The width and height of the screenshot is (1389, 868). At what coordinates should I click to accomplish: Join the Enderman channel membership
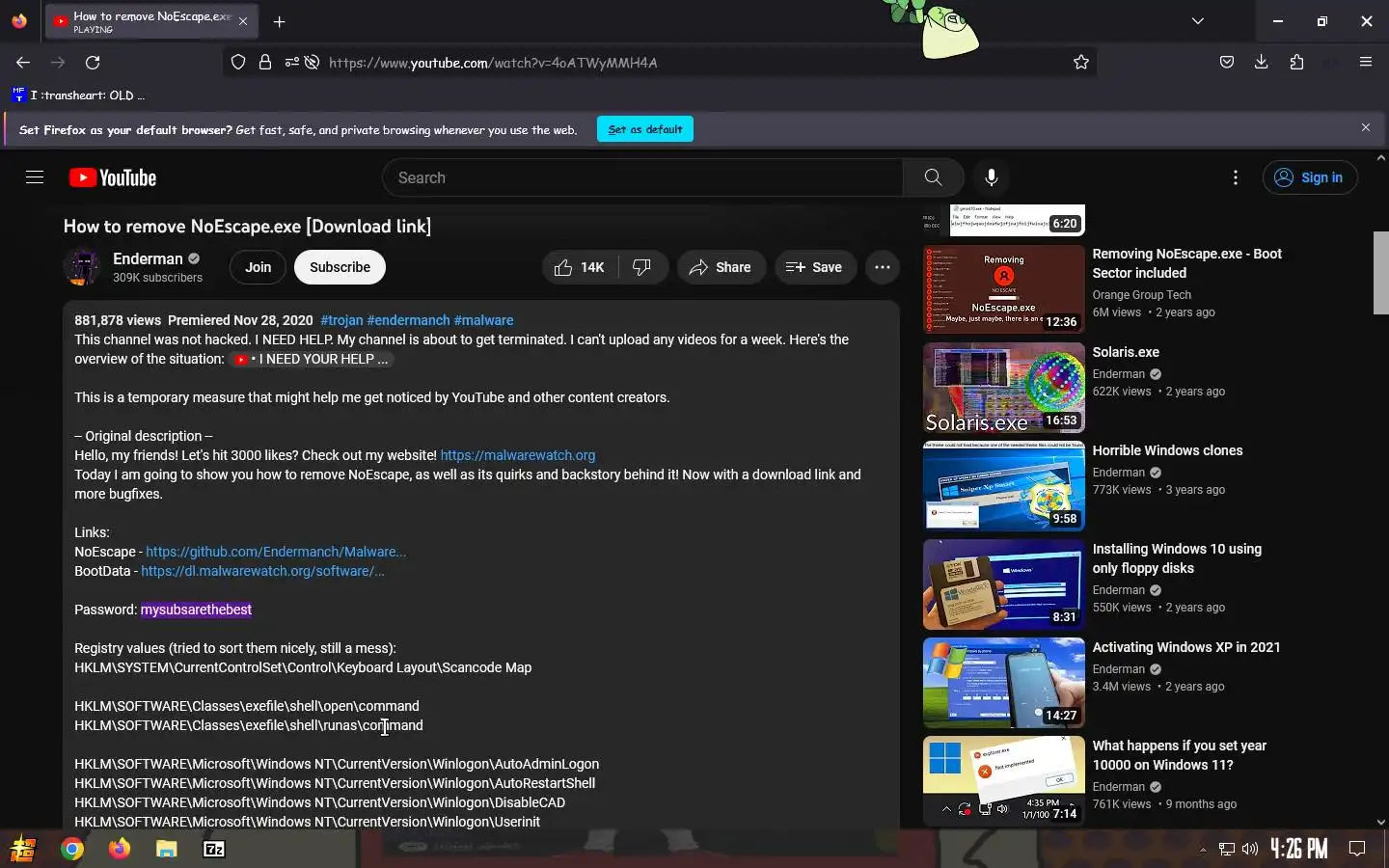click(258, 267)
